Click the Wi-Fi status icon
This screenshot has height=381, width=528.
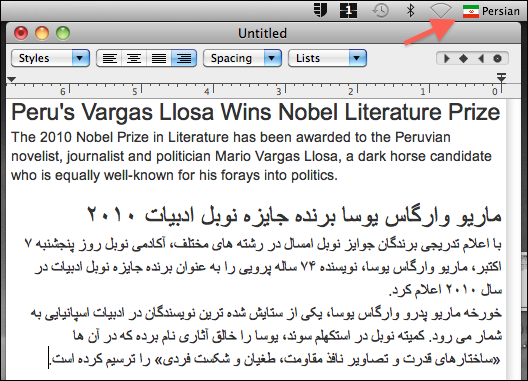coord(440,11)
